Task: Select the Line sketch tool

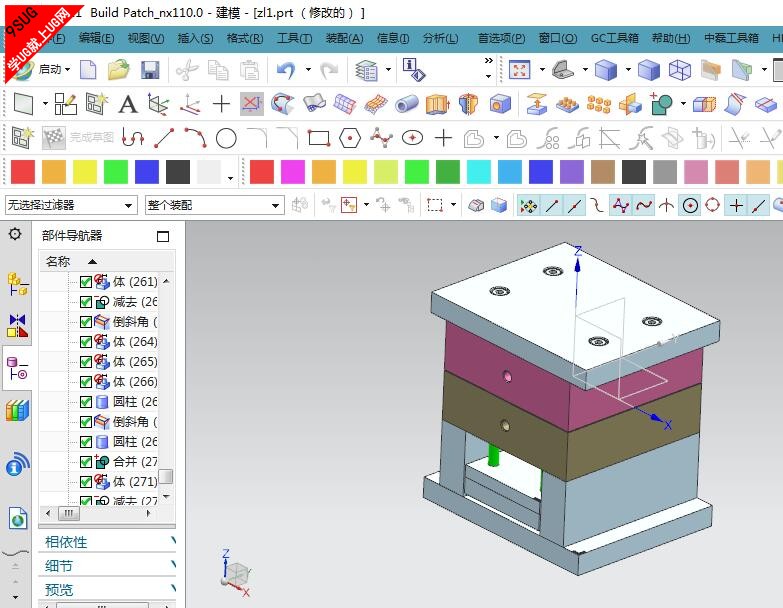Action: point(164,138)
